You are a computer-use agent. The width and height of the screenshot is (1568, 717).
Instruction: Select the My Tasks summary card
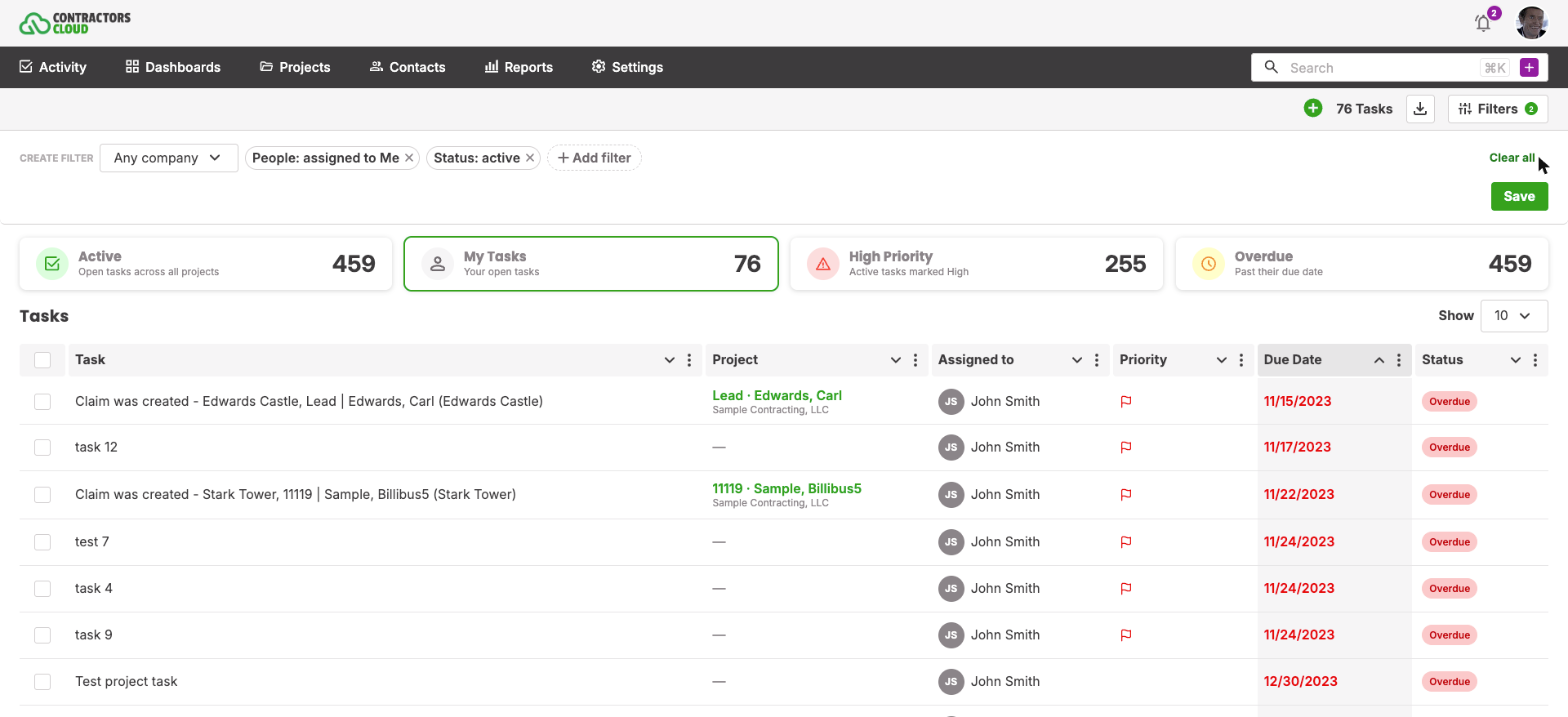(591, 264)
